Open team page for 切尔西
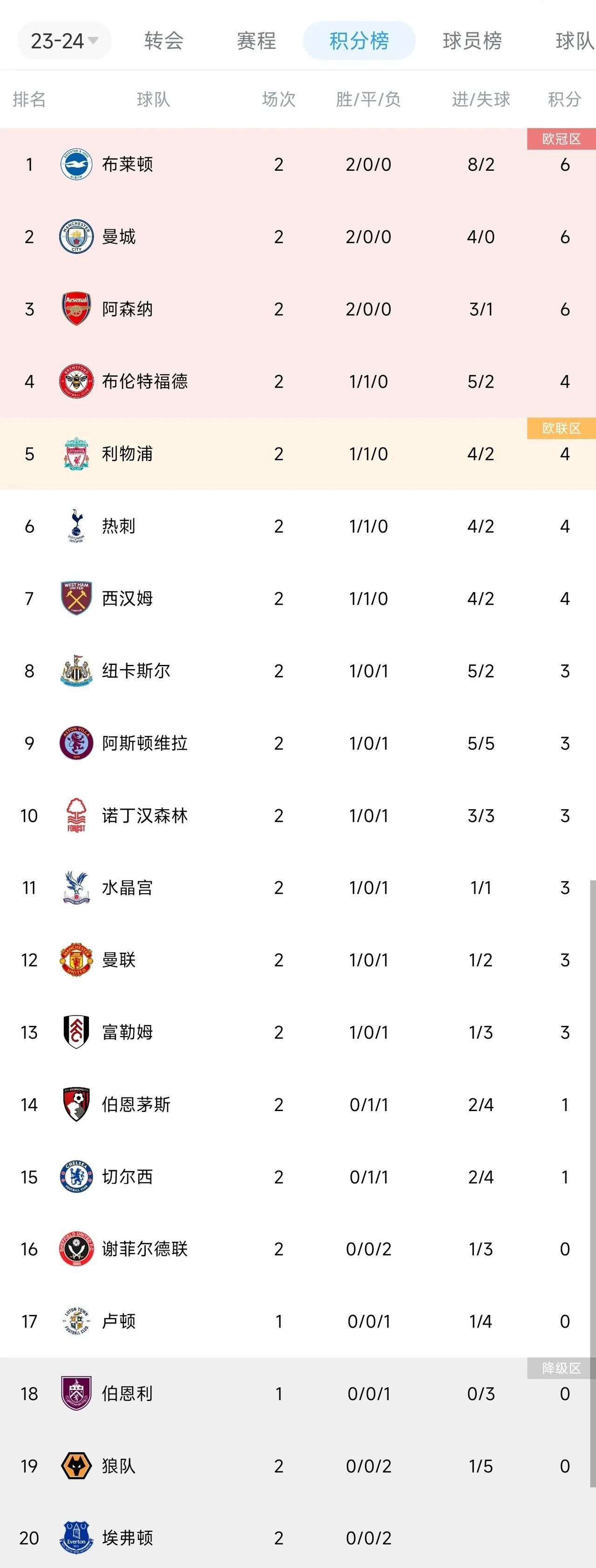This screenshot has height=1568, width=596. (x=128, y=1177)
